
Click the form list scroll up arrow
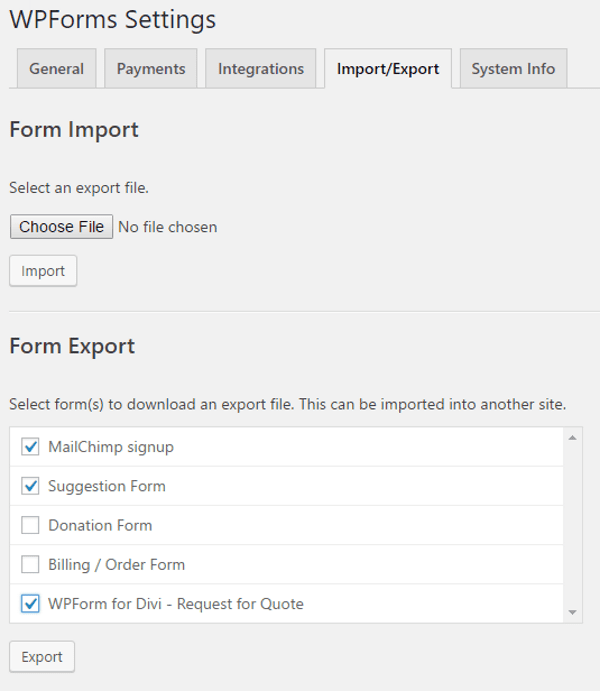(x=572, y=438)
